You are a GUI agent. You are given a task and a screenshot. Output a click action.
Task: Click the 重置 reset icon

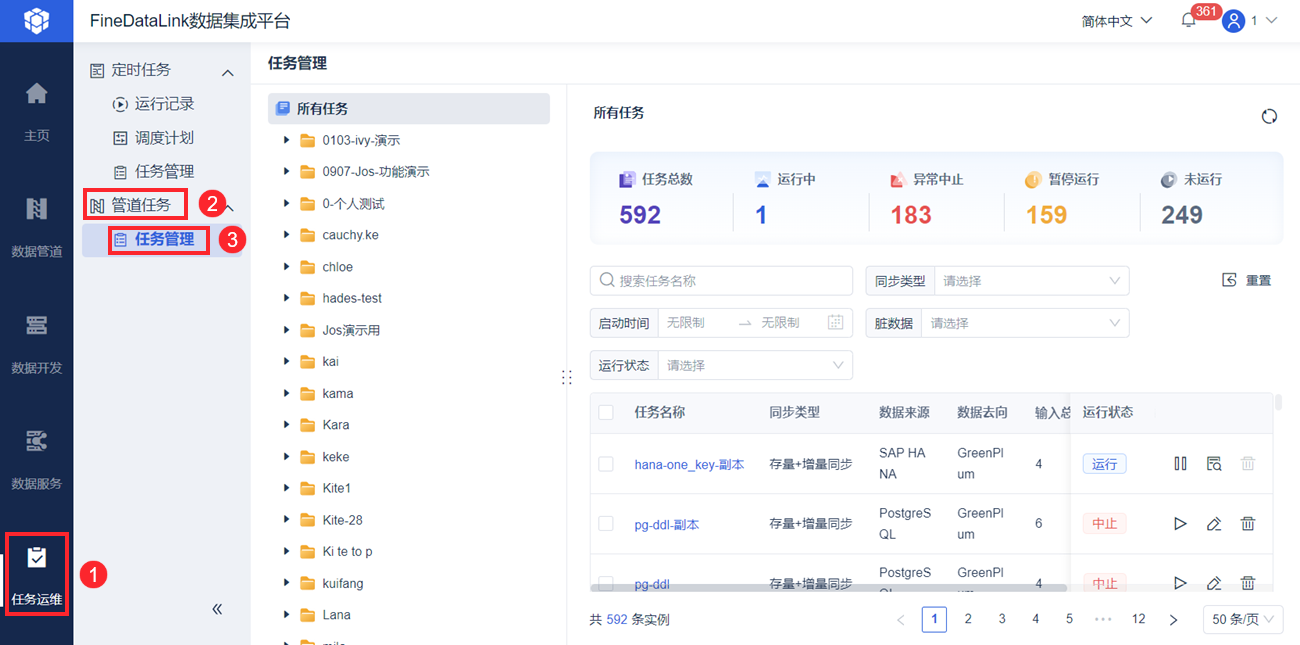pos(1230,280)
